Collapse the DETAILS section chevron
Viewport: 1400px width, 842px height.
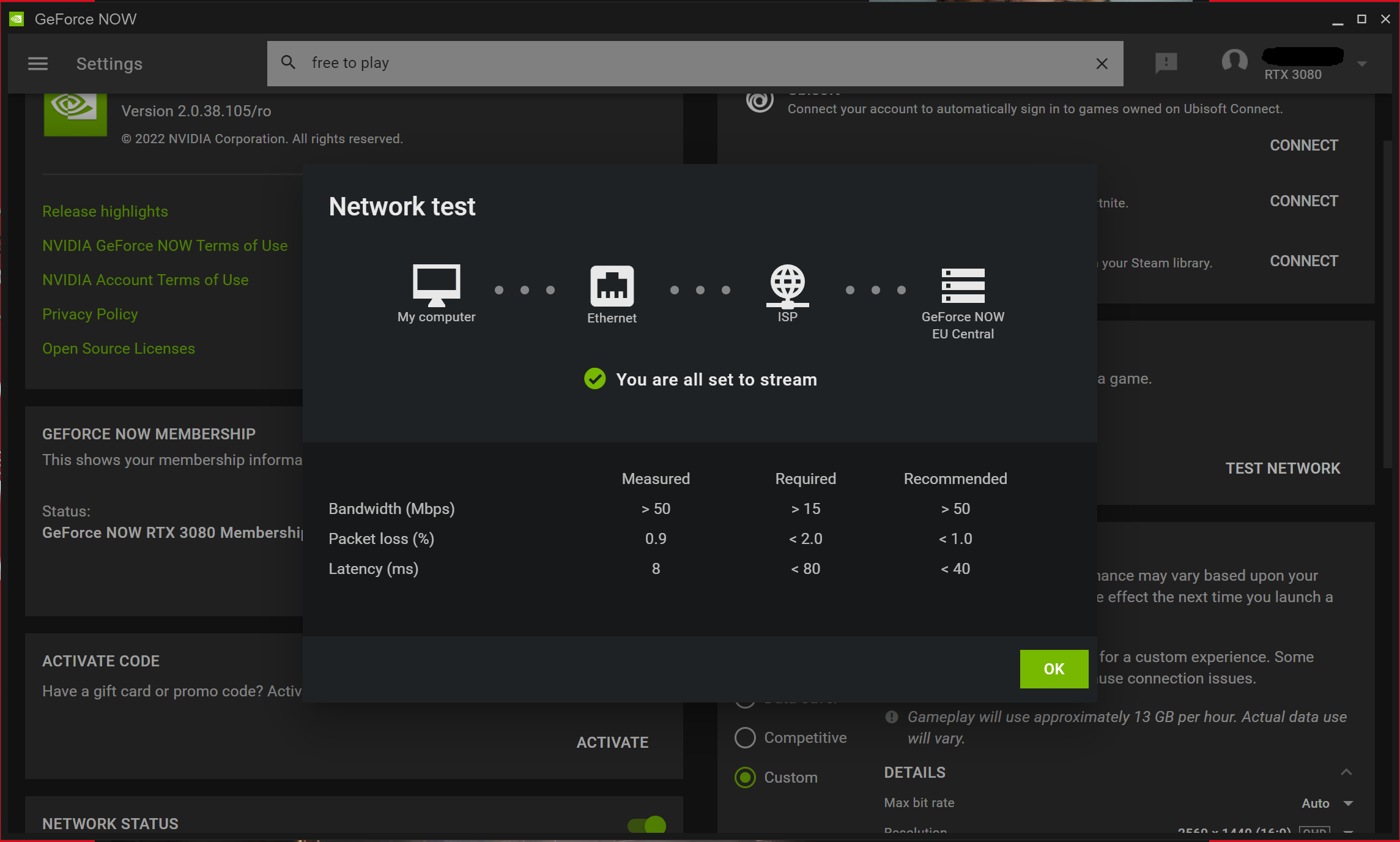coord(1346,772)
